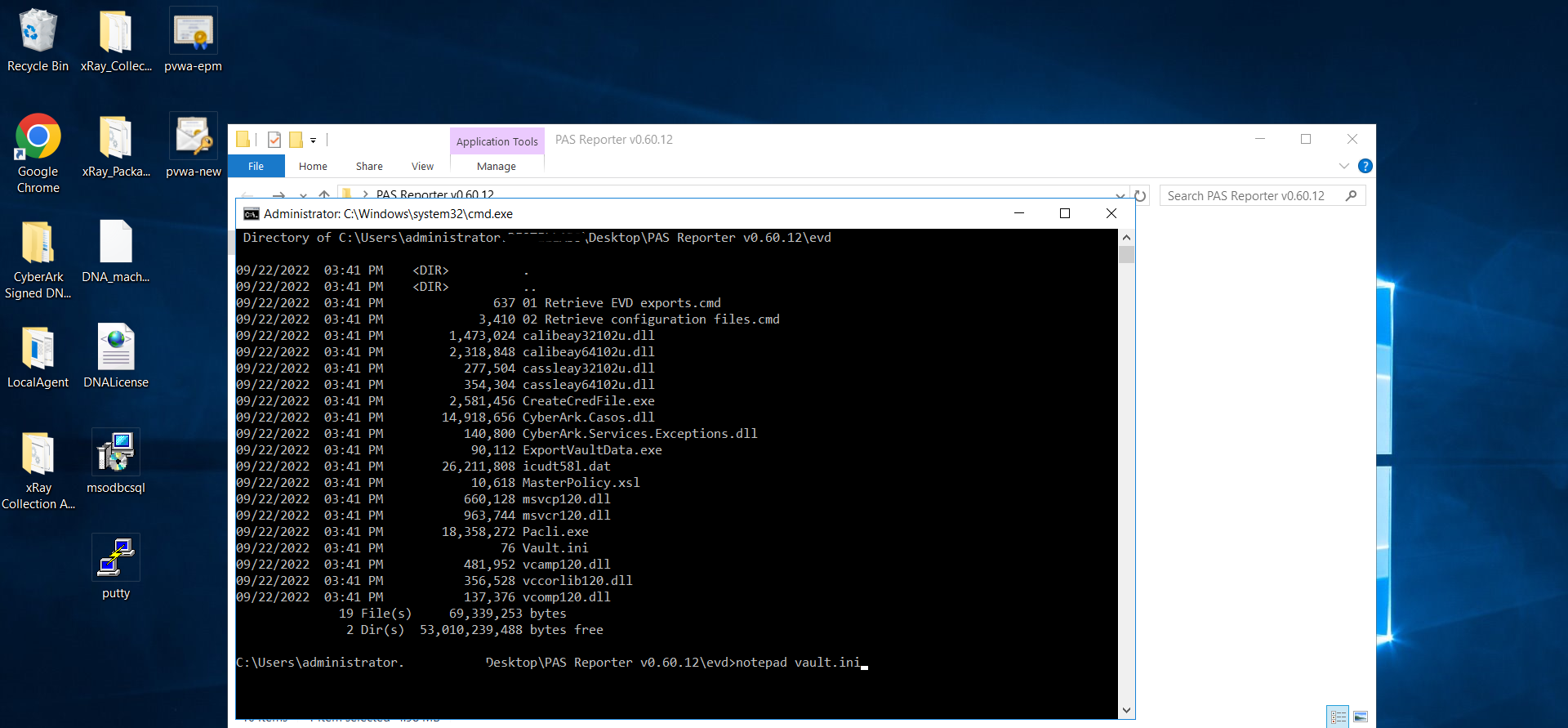Image resolution: width=1568 pixels, height=728 pixels.
Task: Click the search magnifier in Explorer
Action: click(x=1352, y=196)
